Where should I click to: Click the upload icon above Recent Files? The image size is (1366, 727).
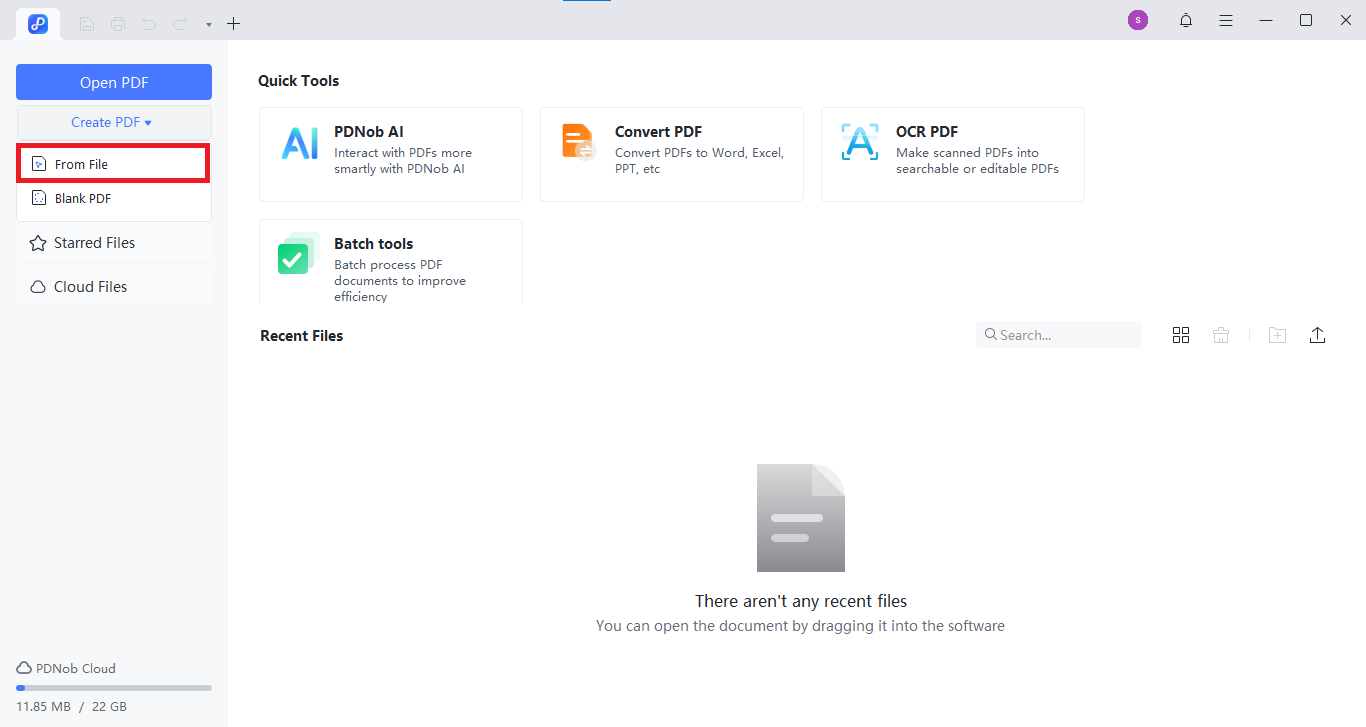click(1317, 334)
